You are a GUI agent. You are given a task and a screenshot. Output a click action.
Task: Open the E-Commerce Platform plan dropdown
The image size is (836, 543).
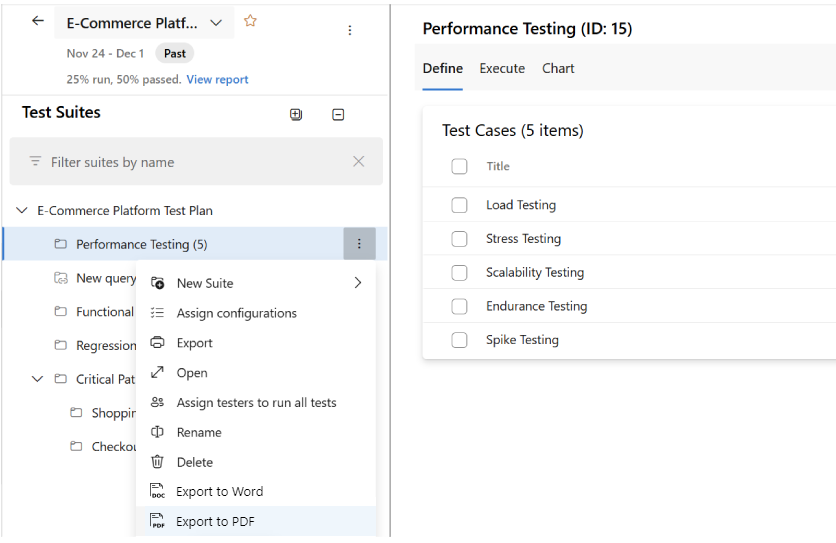click(x=216, y=22)
